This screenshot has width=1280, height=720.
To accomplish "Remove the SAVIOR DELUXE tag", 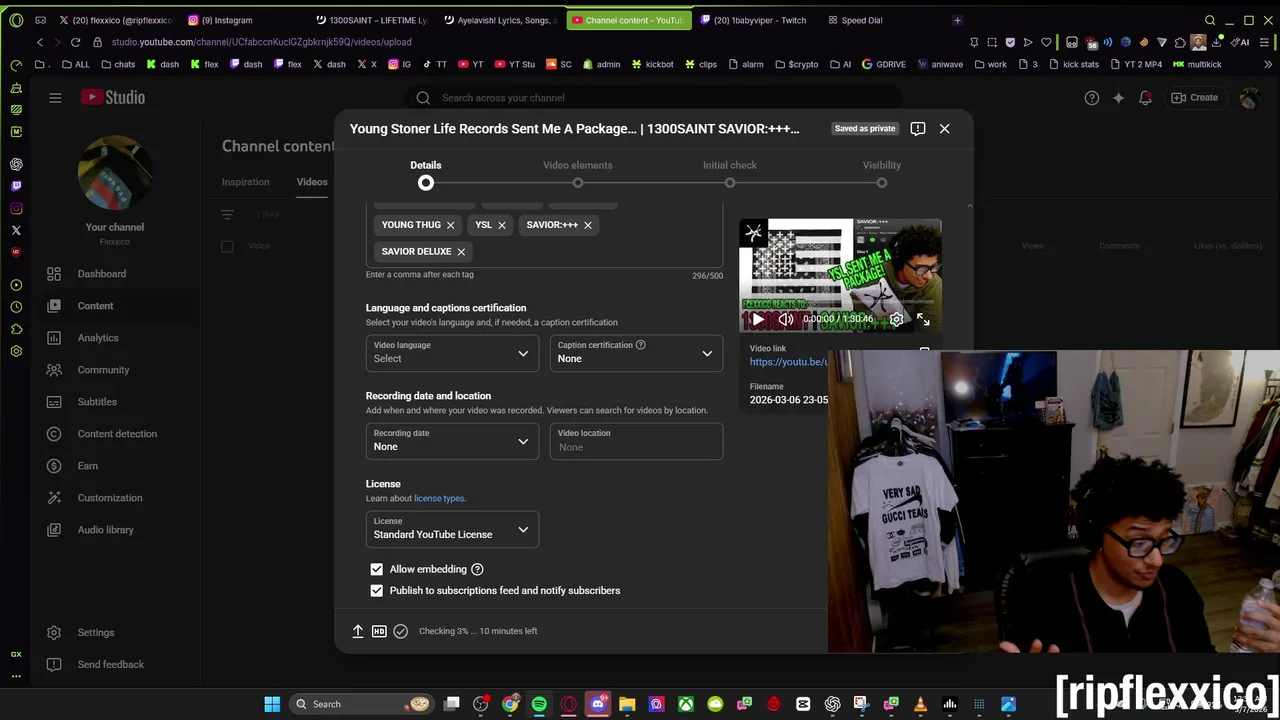I will click(x=461, y=251).
